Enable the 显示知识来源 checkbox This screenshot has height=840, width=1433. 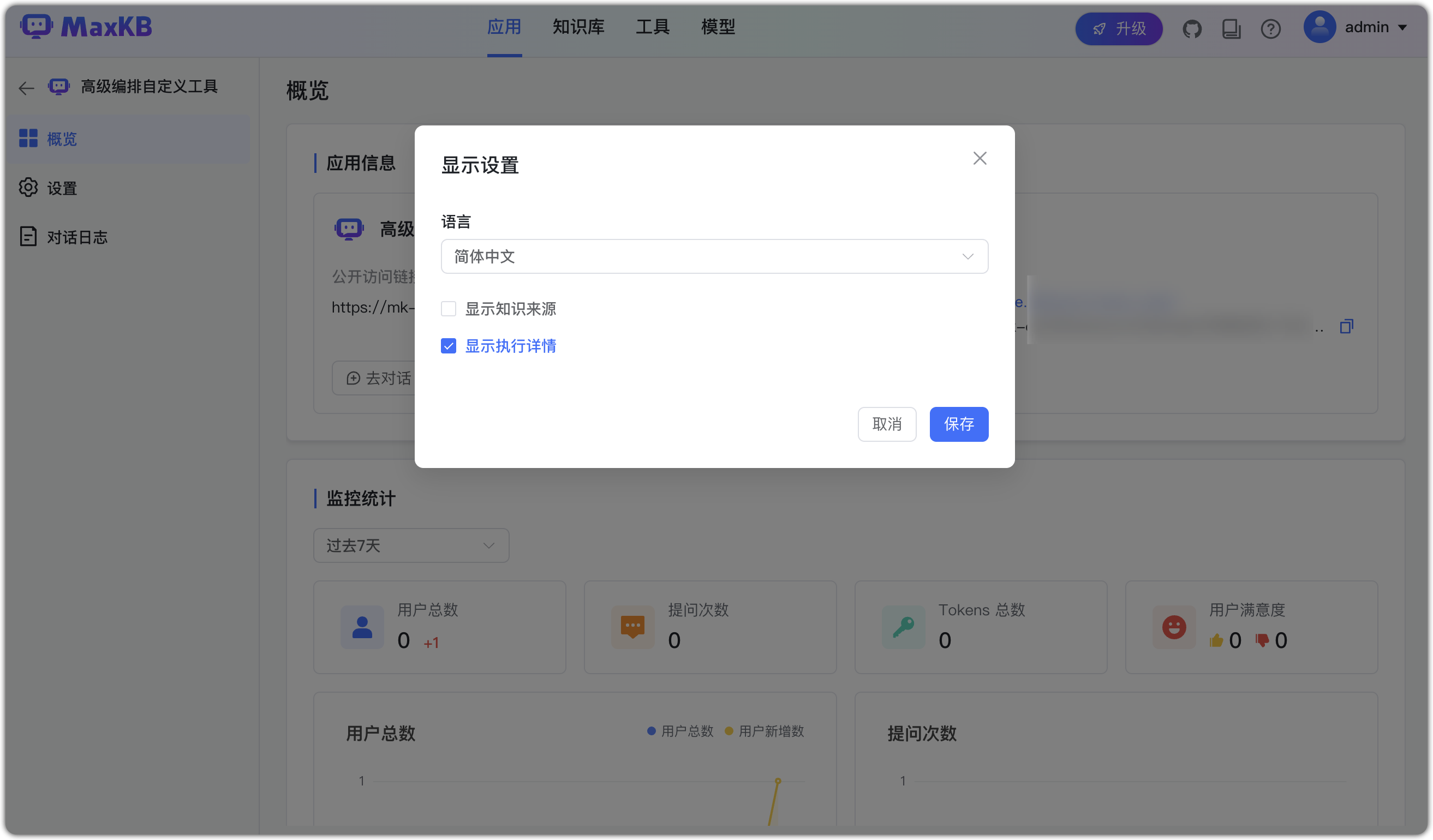tap(449, 309)
